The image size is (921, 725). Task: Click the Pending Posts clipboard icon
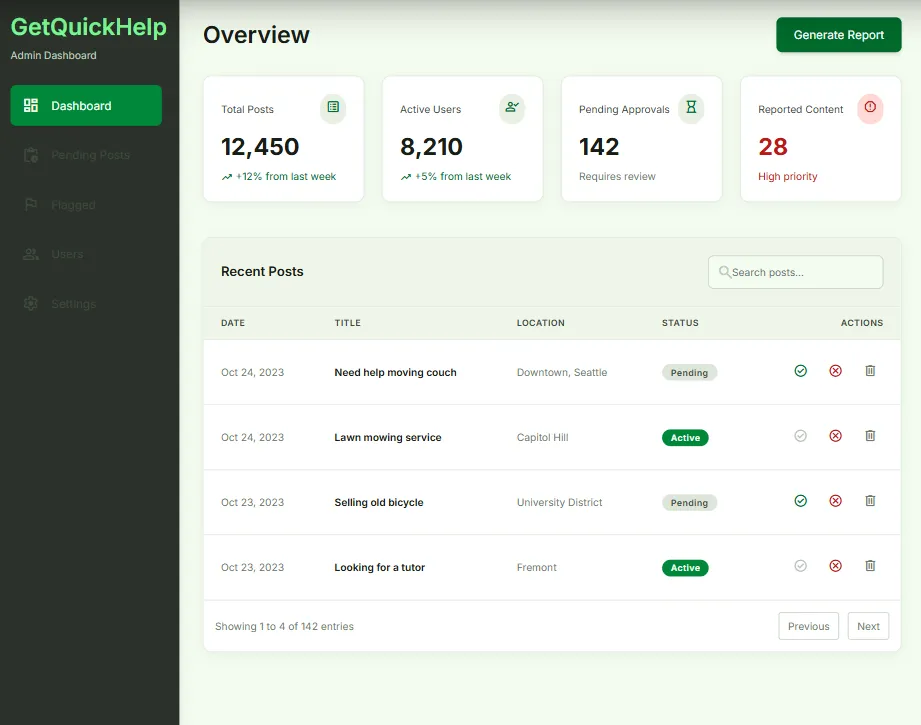pyautogui.click(x=31, y=155)
